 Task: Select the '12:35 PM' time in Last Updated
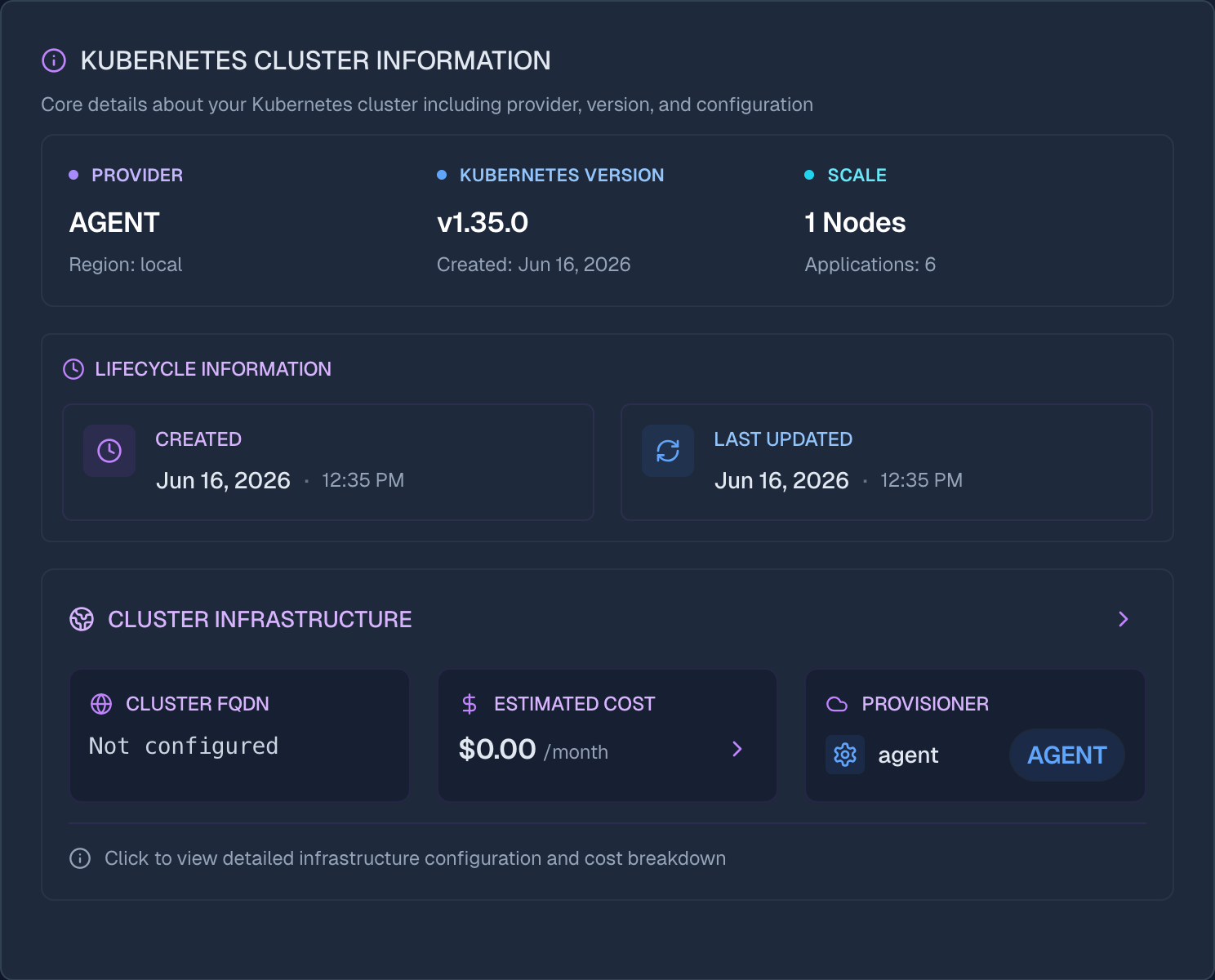(x=921, y=480)
